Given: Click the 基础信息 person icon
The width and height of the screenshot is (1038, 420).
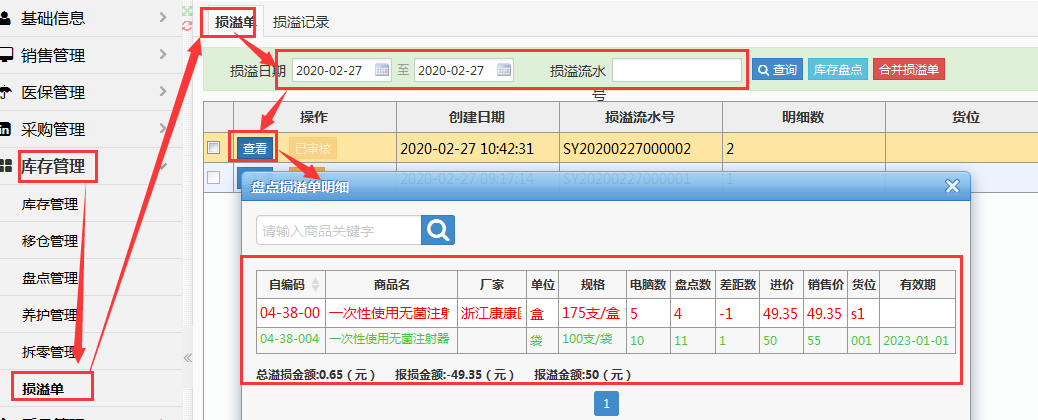Looking at the screenshot, I should click(6, 18).
